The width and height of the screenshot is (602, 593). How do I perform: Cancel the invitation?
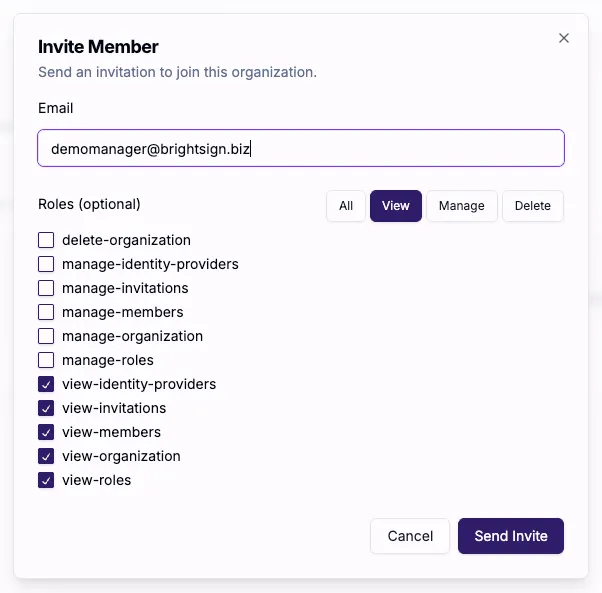[x=410, y=536]
